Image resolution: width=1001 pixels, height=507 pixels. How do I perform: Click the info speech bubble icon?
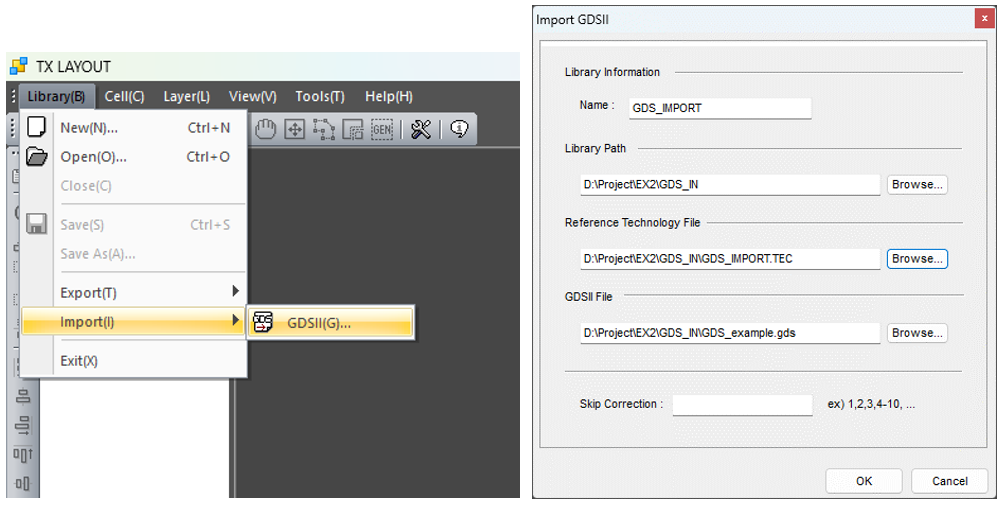(458, 129)
